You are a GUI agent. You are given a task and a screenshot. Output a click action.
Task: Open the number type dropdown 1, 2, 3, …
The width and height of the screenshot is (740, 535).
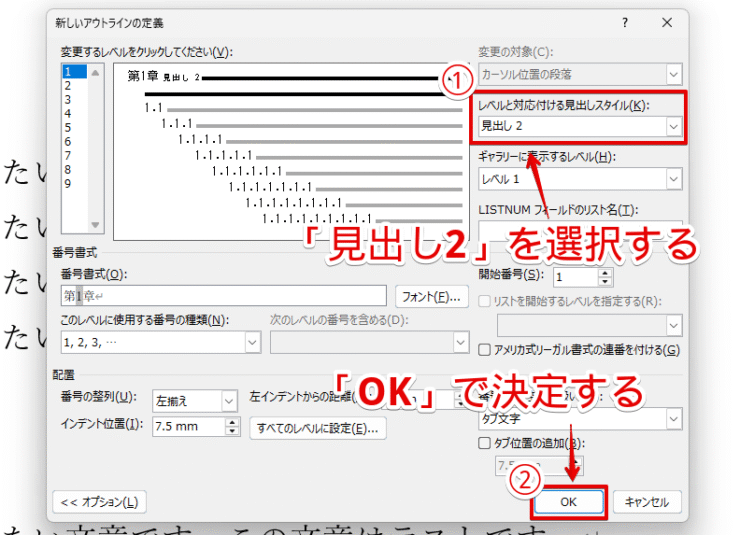tap(252, 343)
